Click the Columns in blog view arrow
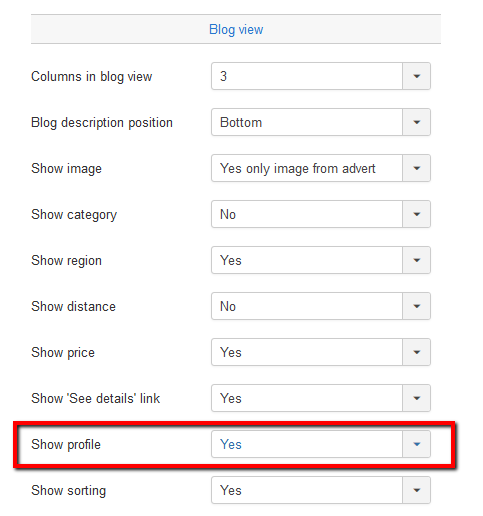 [x=416, y=76]
